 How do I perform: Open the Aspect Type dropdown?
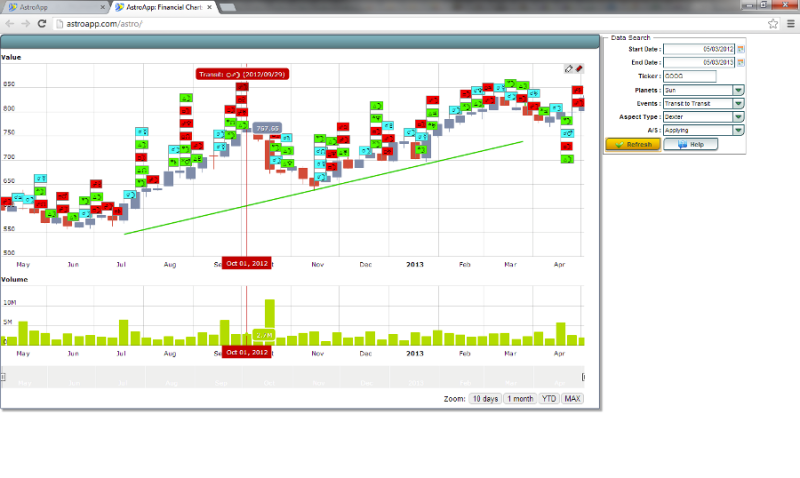pos(739,116)
